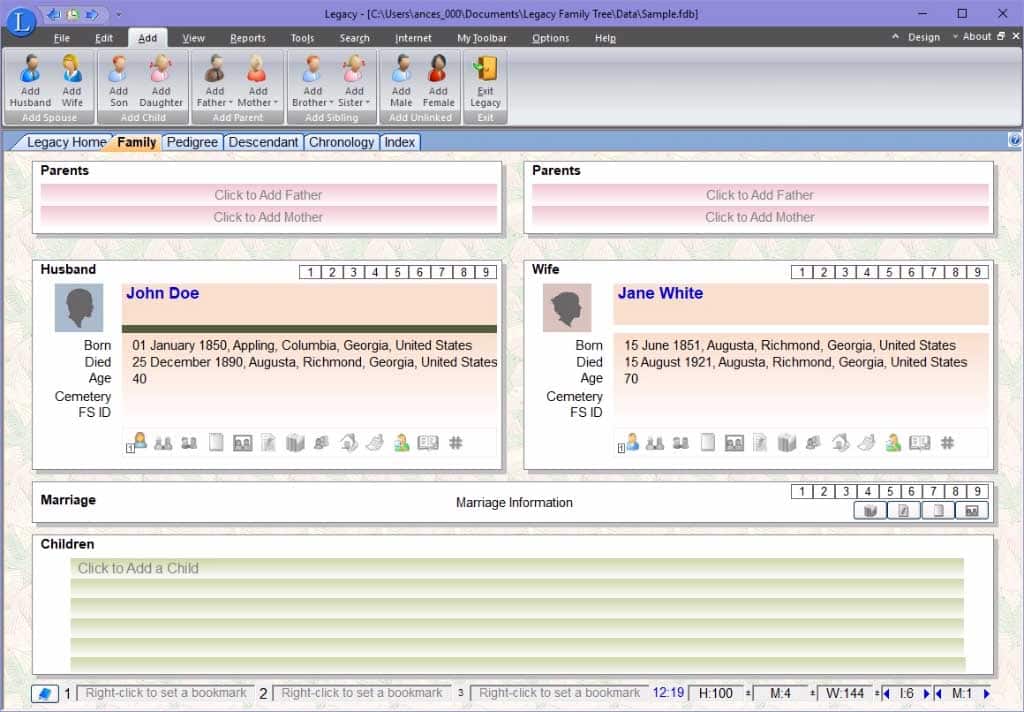Toggle tag 1 box for Husband

click(310, 272)
